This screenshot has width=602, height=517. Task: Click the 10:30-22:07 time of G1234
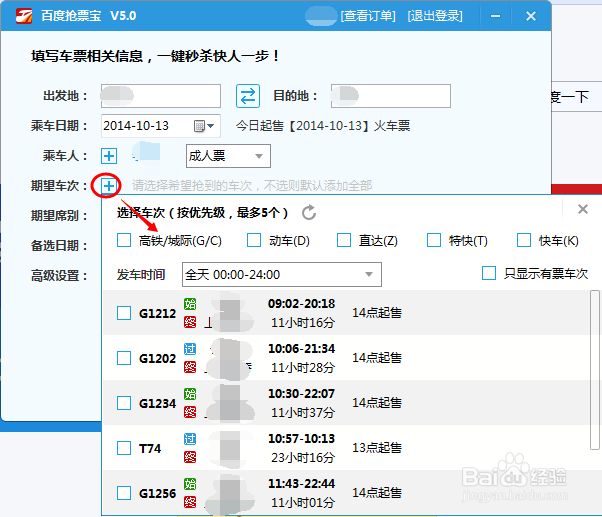[x=301, y=394]
